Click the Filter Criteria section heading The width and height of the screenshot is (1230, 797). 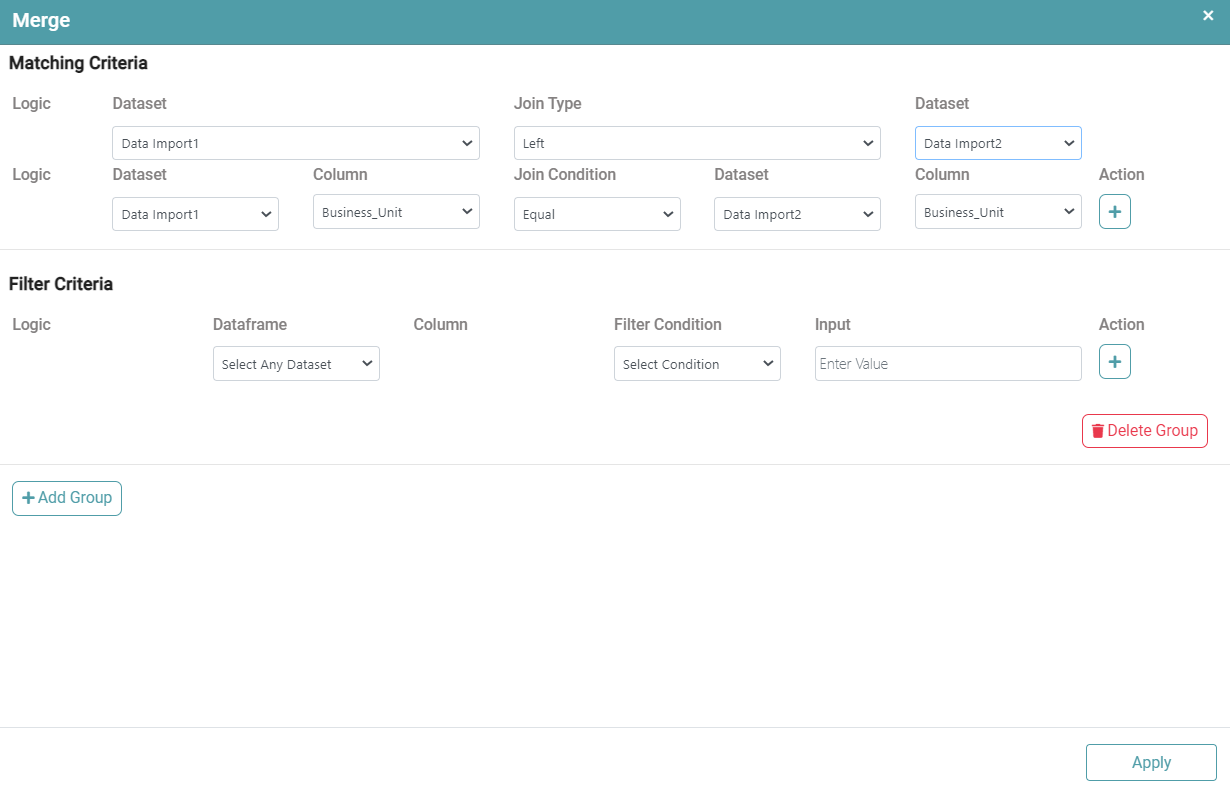click(61, 284)
